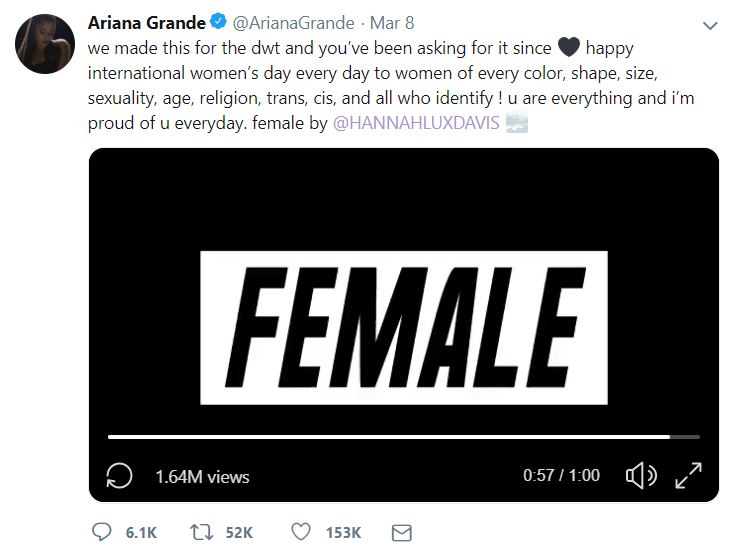This screenshot has height=553, width=733.
Task: Click the 153K likes count
Action: pos(343,532)
